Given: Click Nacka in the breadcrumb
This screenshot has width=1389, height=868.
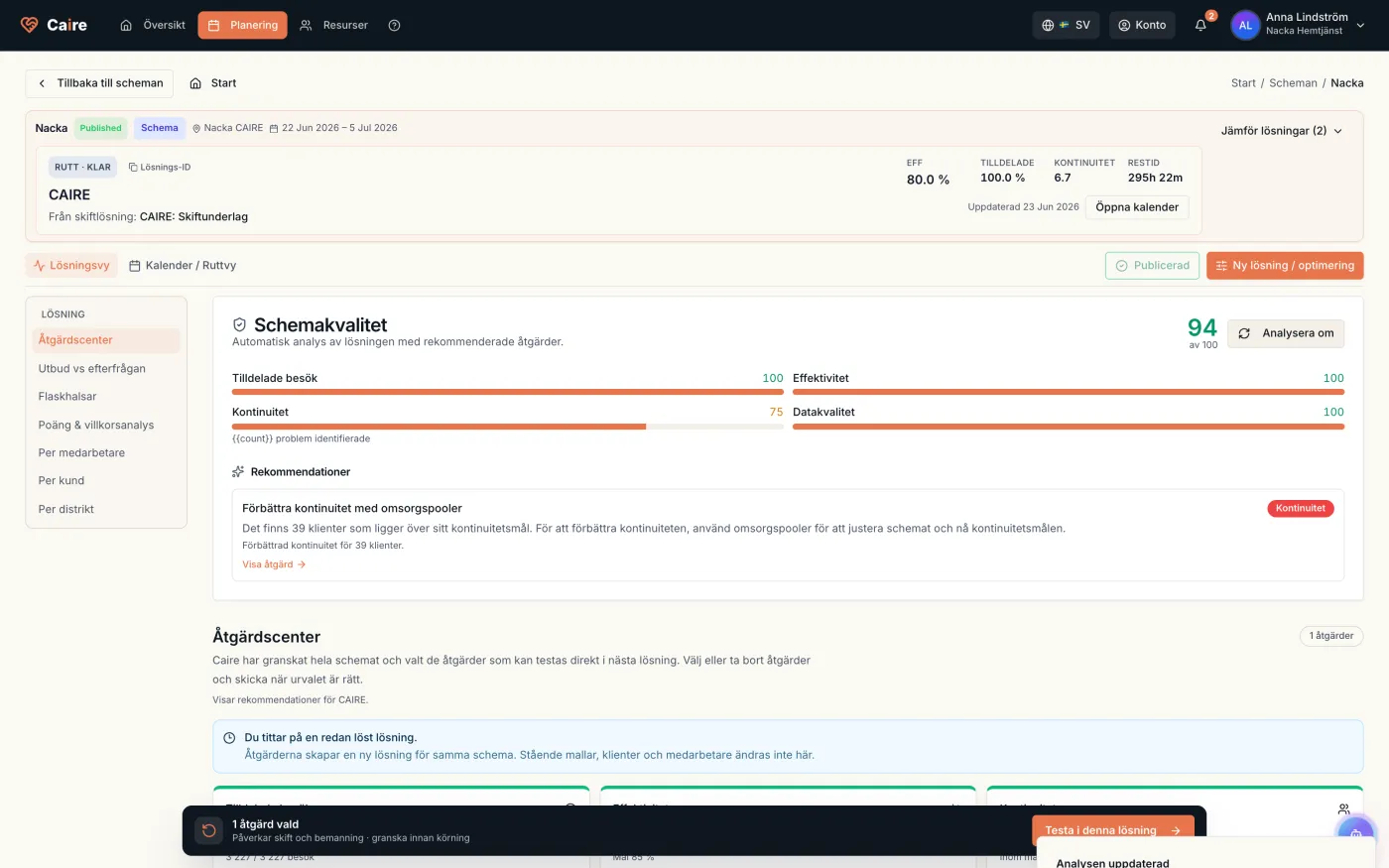Looking at the screenshot, I should [x=1347, y=83].
